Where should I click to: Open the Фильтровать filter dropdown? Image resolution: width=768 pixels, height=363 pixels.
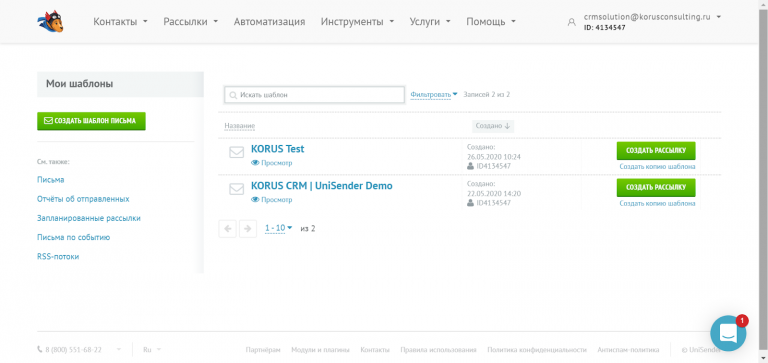click(433, 95)
